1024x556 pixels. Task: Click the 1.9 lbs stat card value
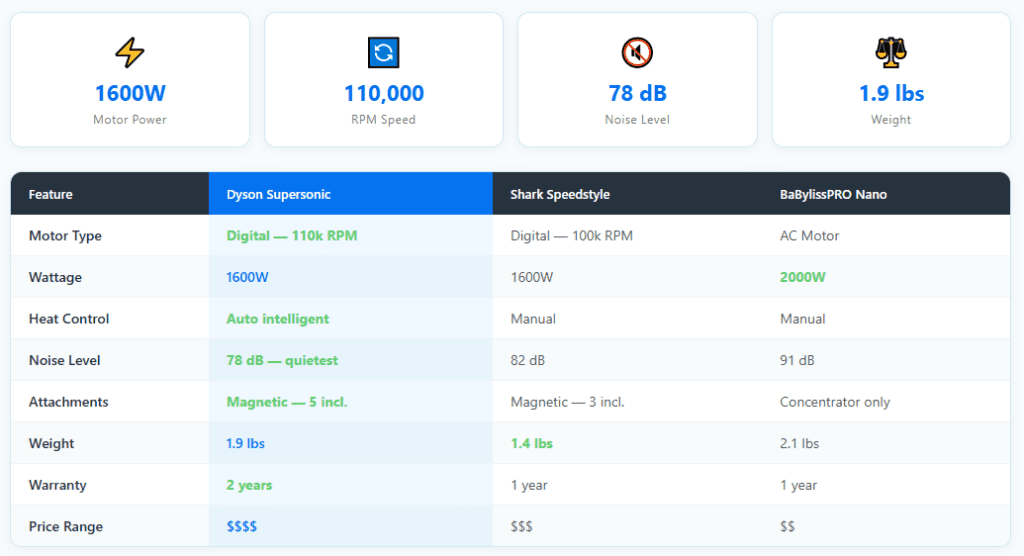coord(891,93)
